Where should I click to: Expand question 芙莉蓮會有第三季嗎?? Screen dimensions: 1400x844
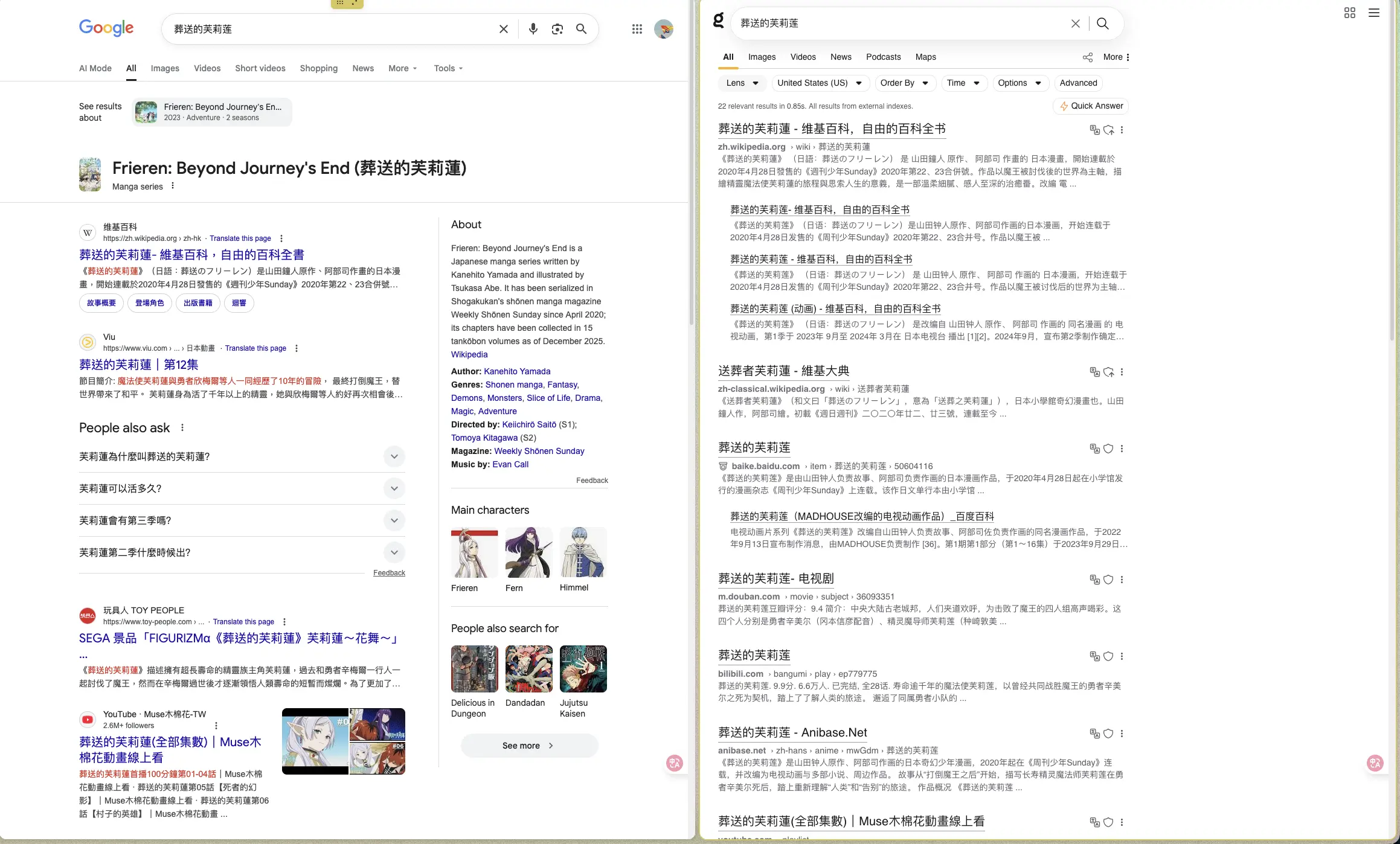pos(394,520)
